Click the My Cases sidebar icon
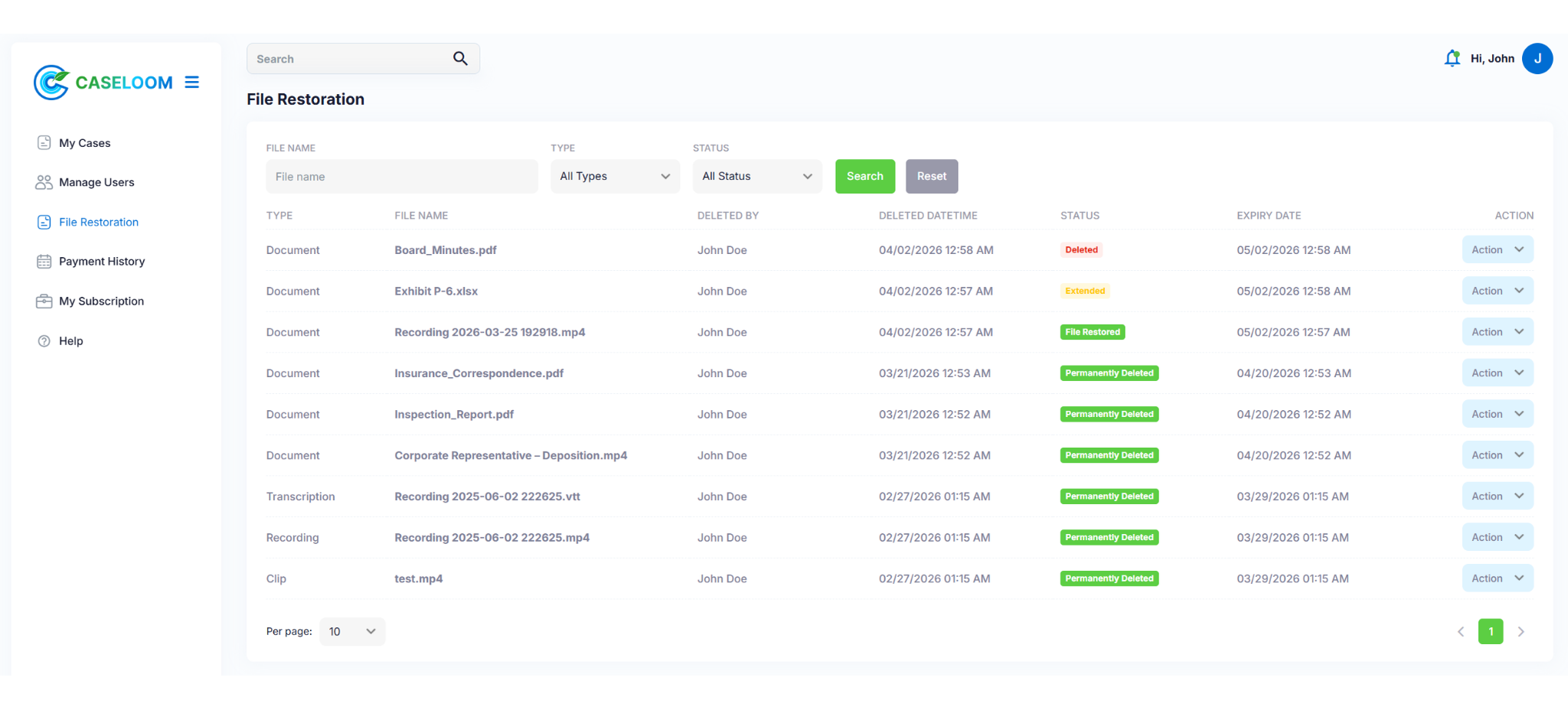Viewport: 1568px width, 710px height. click(x=44, y=143)
